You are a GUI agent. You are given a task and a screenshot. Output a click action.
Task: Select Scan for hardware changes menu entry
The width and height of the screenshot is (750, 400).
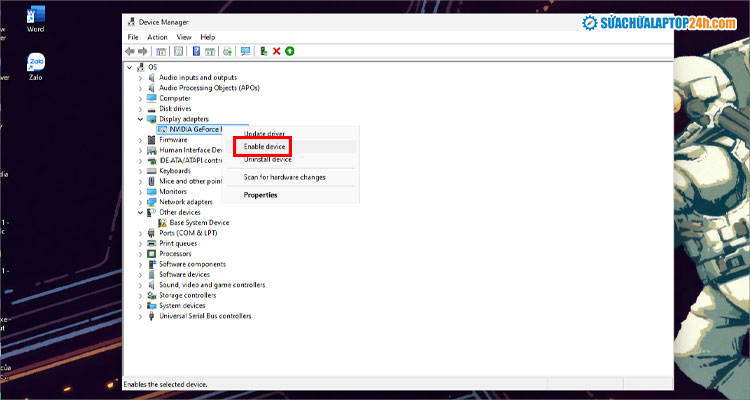click(284, 177)
